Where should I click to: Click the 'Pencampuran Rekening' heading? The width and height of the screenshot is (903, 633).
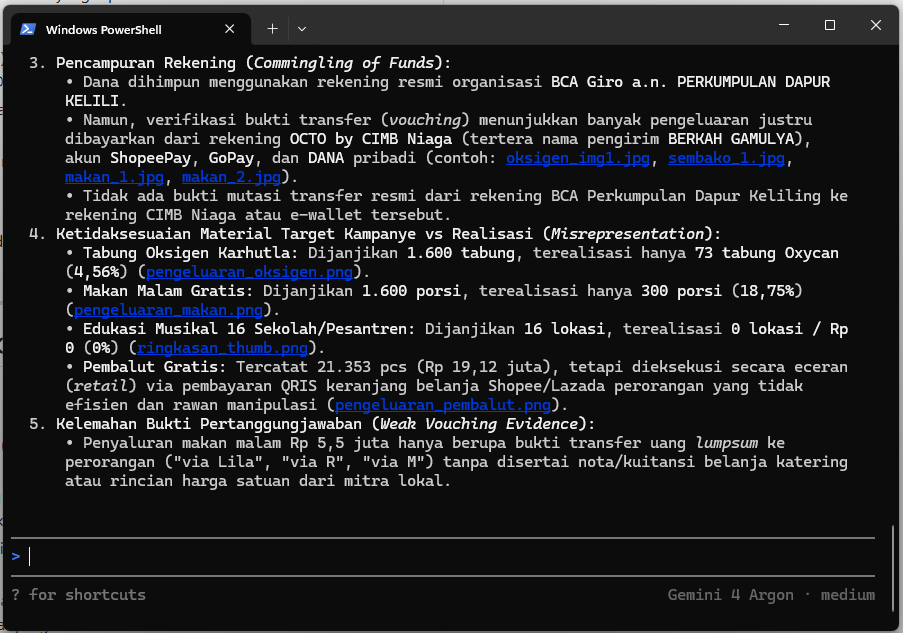(x=146, y=63)
